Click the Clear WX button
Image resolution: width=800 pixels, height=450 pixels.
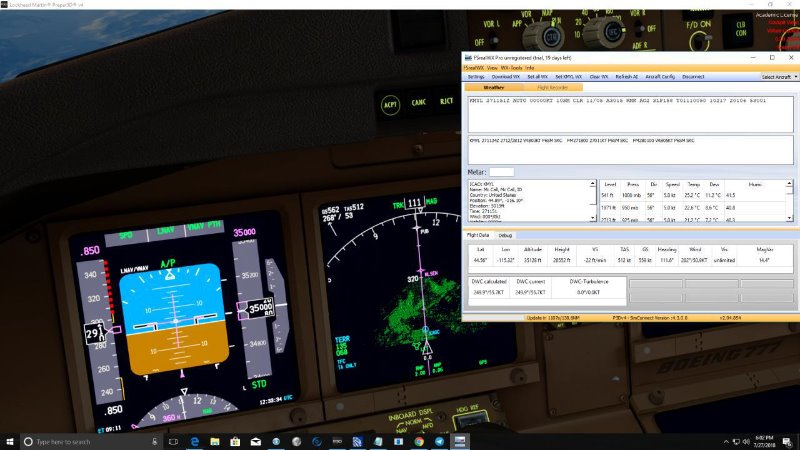pyautogui.click(x=598, y=77)
